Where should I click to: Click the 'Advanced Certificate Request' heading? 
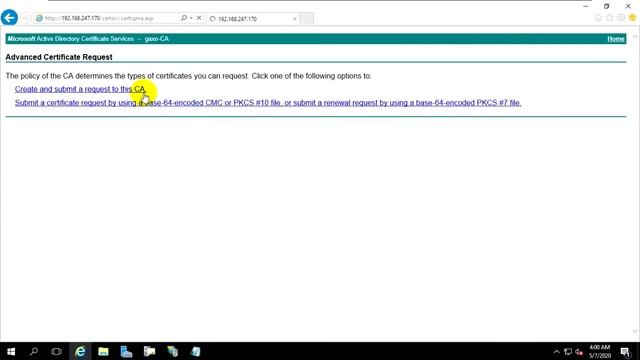[x=59, y=57]
